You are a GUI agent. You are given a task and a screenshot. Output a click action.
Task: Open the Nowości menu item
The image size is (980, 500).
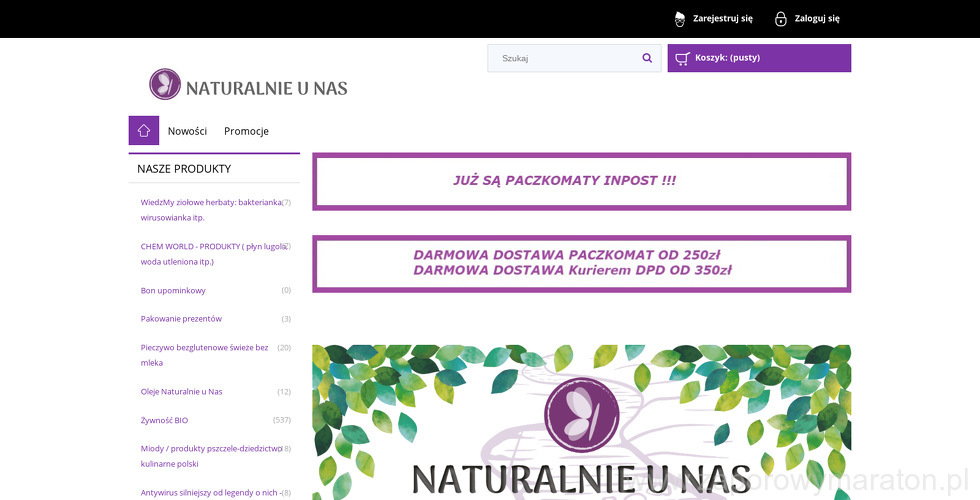187,131
